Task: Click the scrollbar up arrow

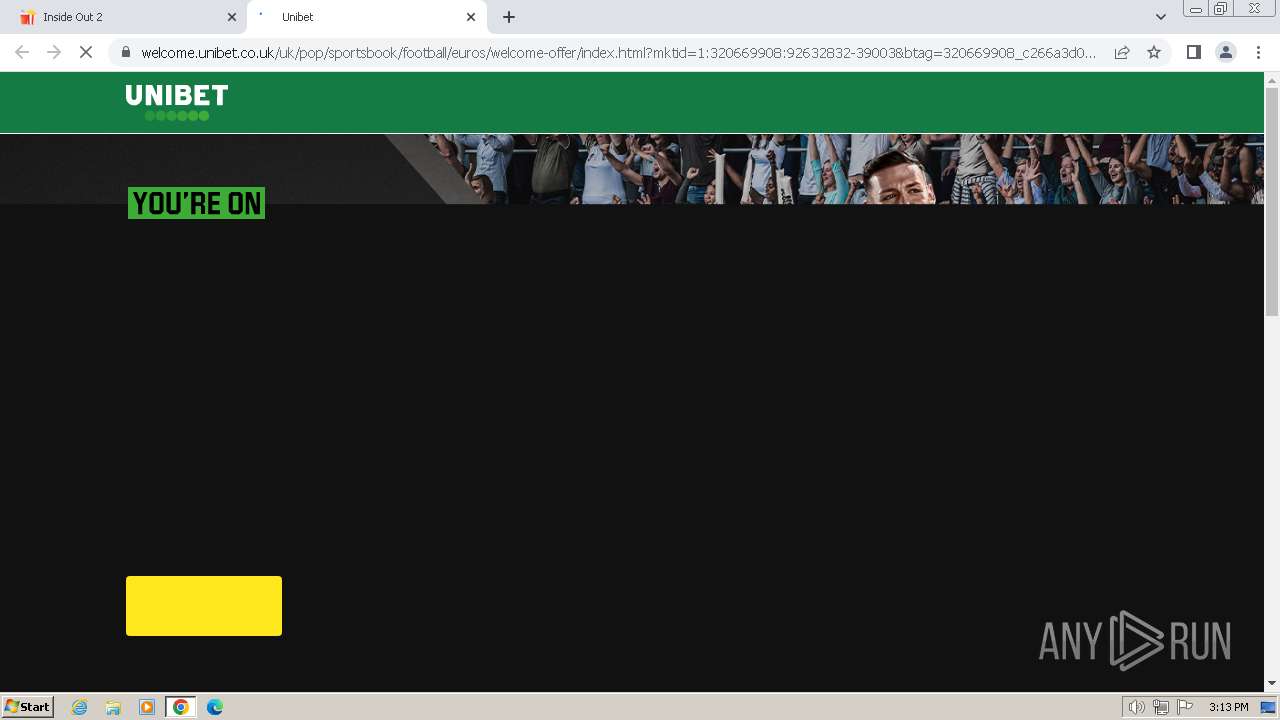Action: (1272, 80)
